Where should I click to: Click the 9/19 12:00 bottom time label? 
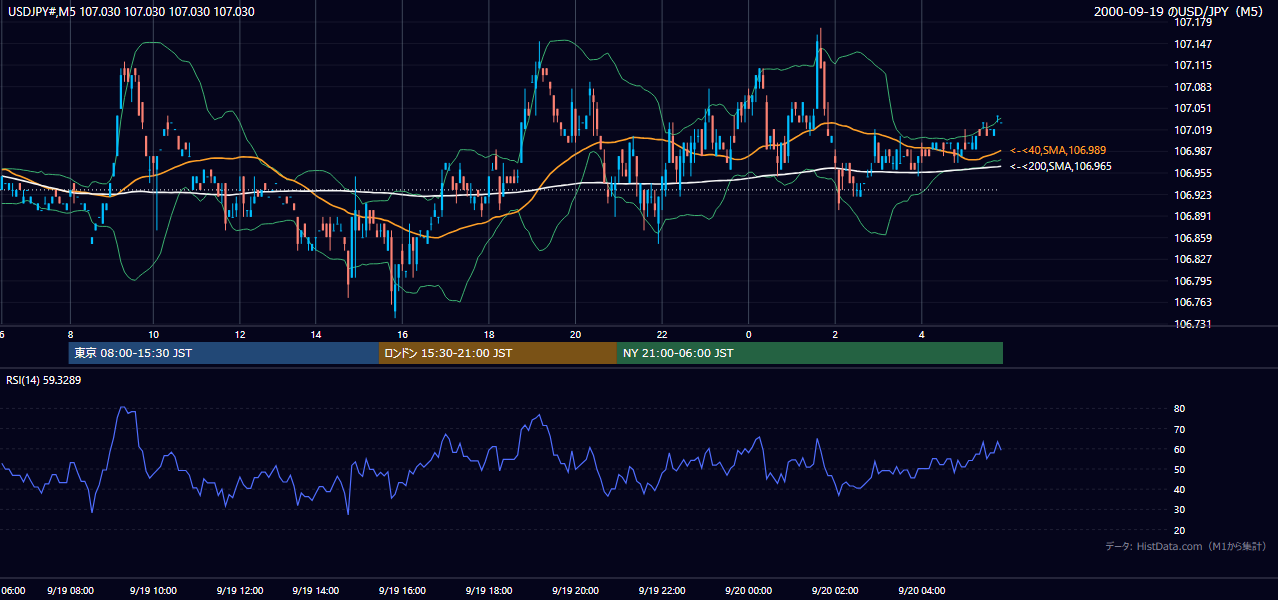238,591
